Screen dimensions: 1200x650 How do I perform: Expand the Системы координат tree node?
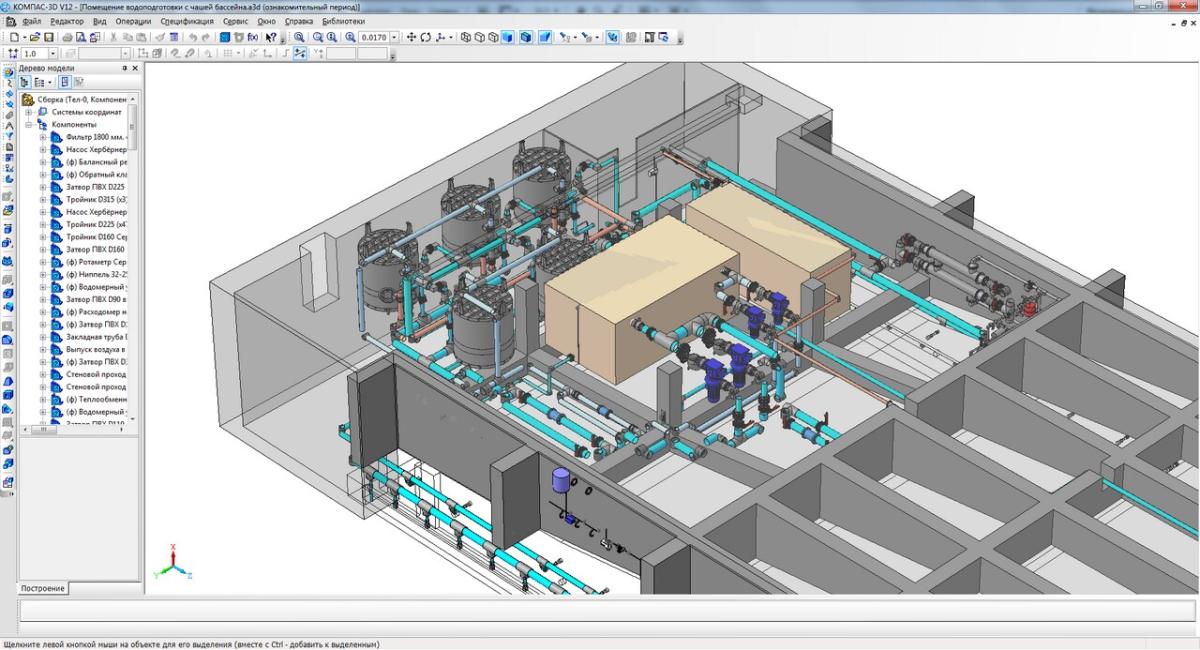(x=30, y=112)
